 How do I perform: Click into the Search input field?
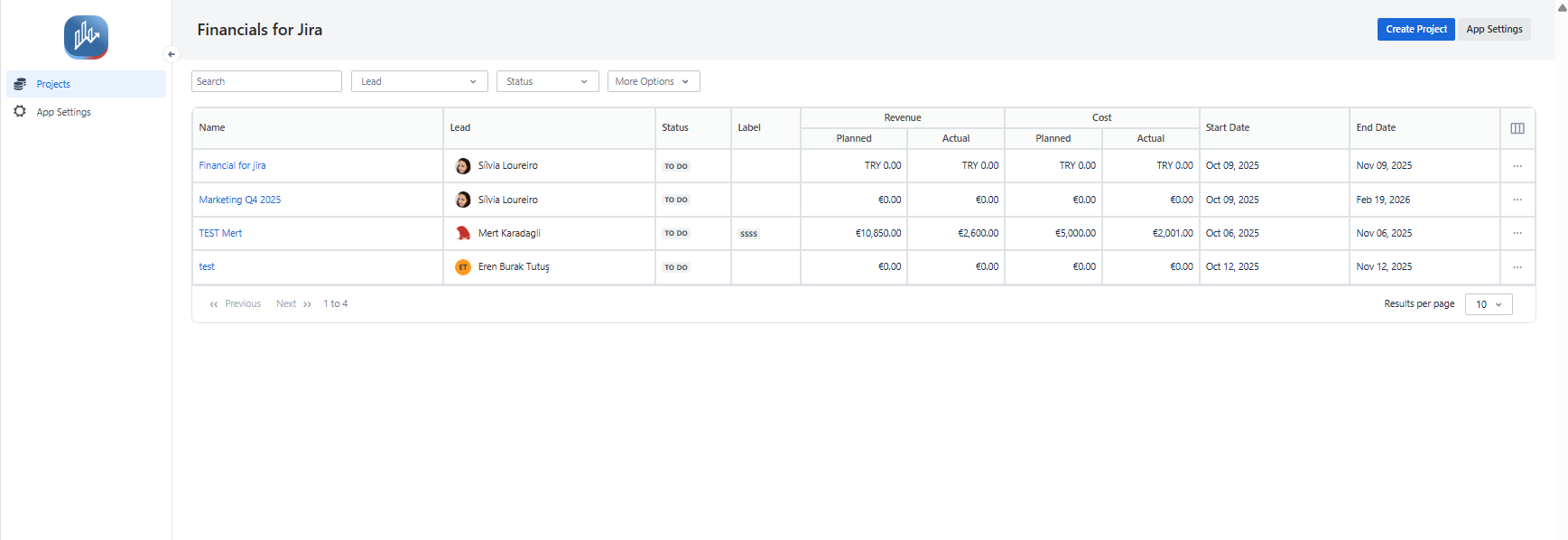266,81
